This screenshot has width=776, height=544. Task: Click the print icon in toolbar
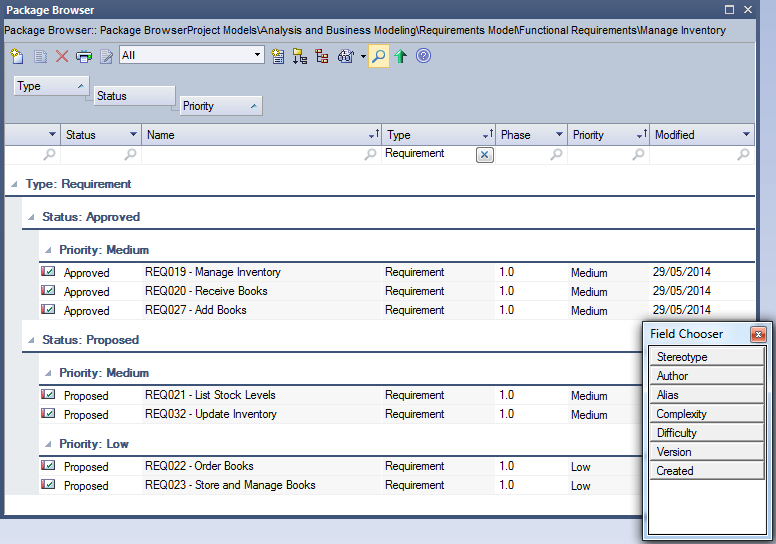[84, 56]
